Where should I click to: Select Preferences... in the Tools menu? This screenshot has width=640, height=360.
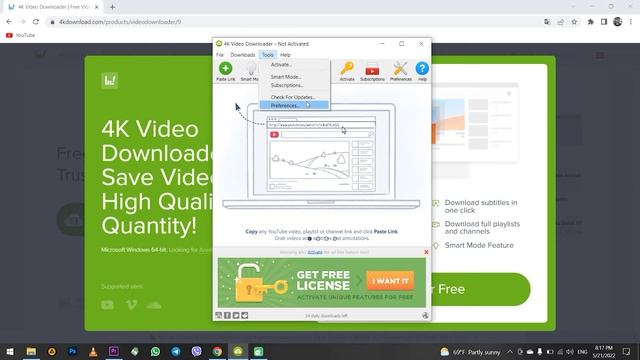(294, 105)
